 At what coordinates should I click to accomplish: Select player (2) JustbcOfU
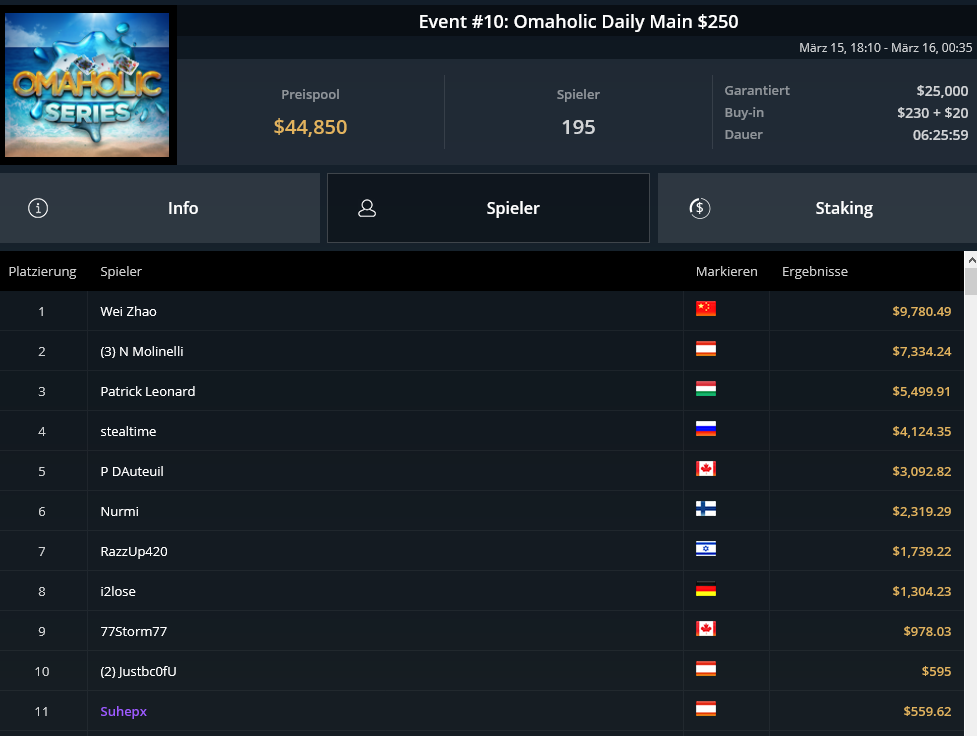(x=138, y=671)
